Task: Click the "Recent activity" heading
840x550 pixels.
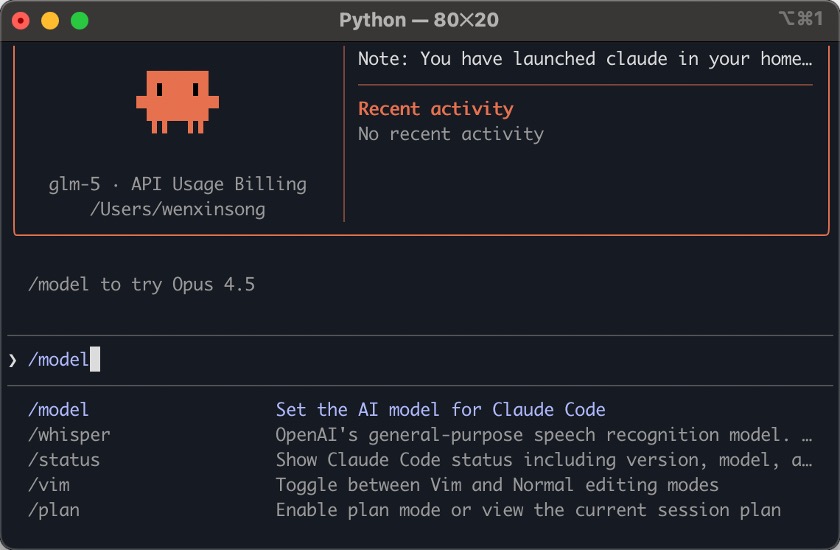Action: (435, 109)
